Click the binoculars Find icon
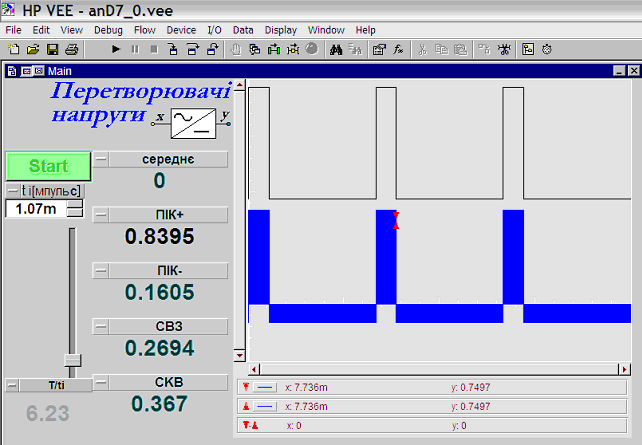642x445 pixels. (x=336, y=50)
